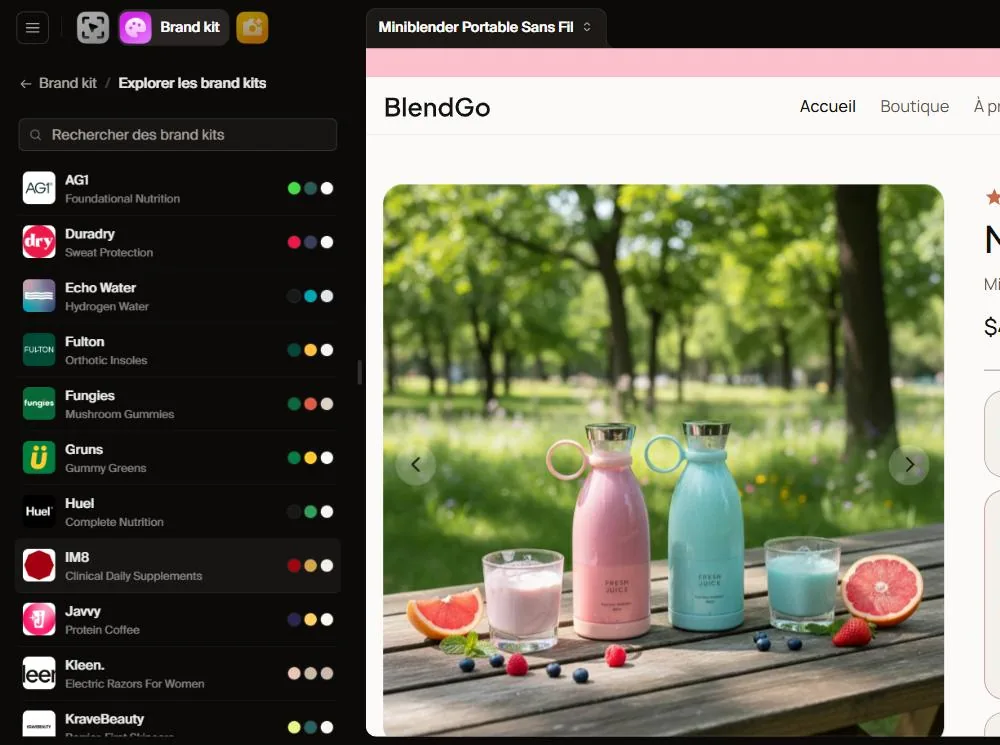Go back using the arrow beside Brand kit
The width and height of the screenshot is (1000, 745).
26,84
